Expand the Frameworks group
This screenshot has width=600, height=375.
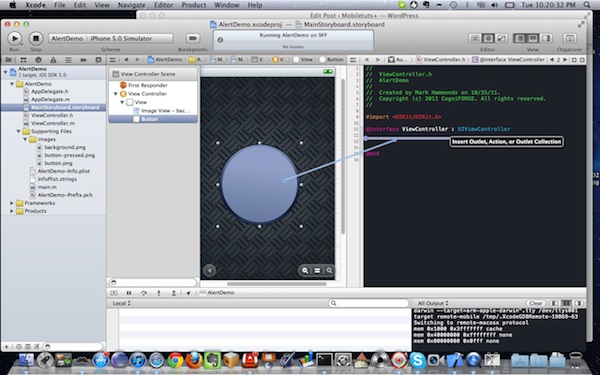(x=12, y=203)
